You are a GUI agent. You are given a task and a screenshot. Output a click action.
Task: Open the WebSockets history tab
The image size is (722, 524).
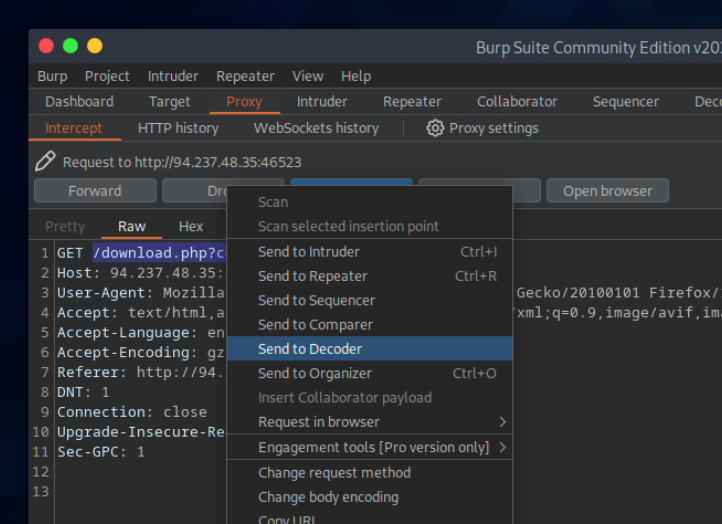pos(316,128)
